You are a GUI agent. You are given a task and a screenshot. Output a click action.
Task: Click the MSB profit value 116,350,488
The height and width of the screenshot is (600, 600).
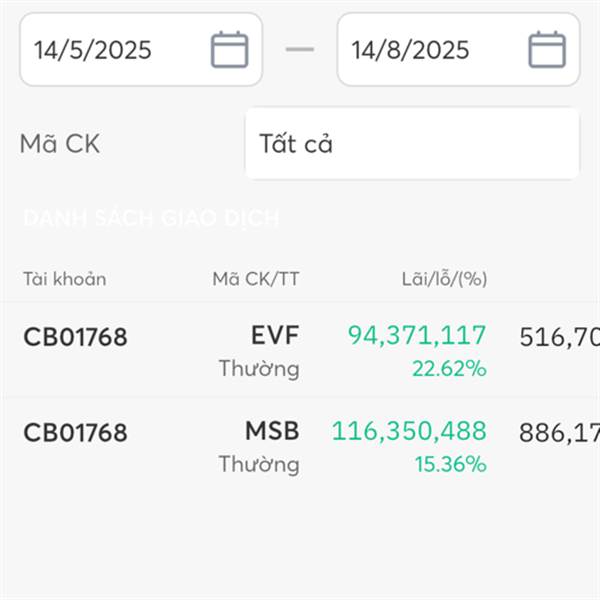409,431
